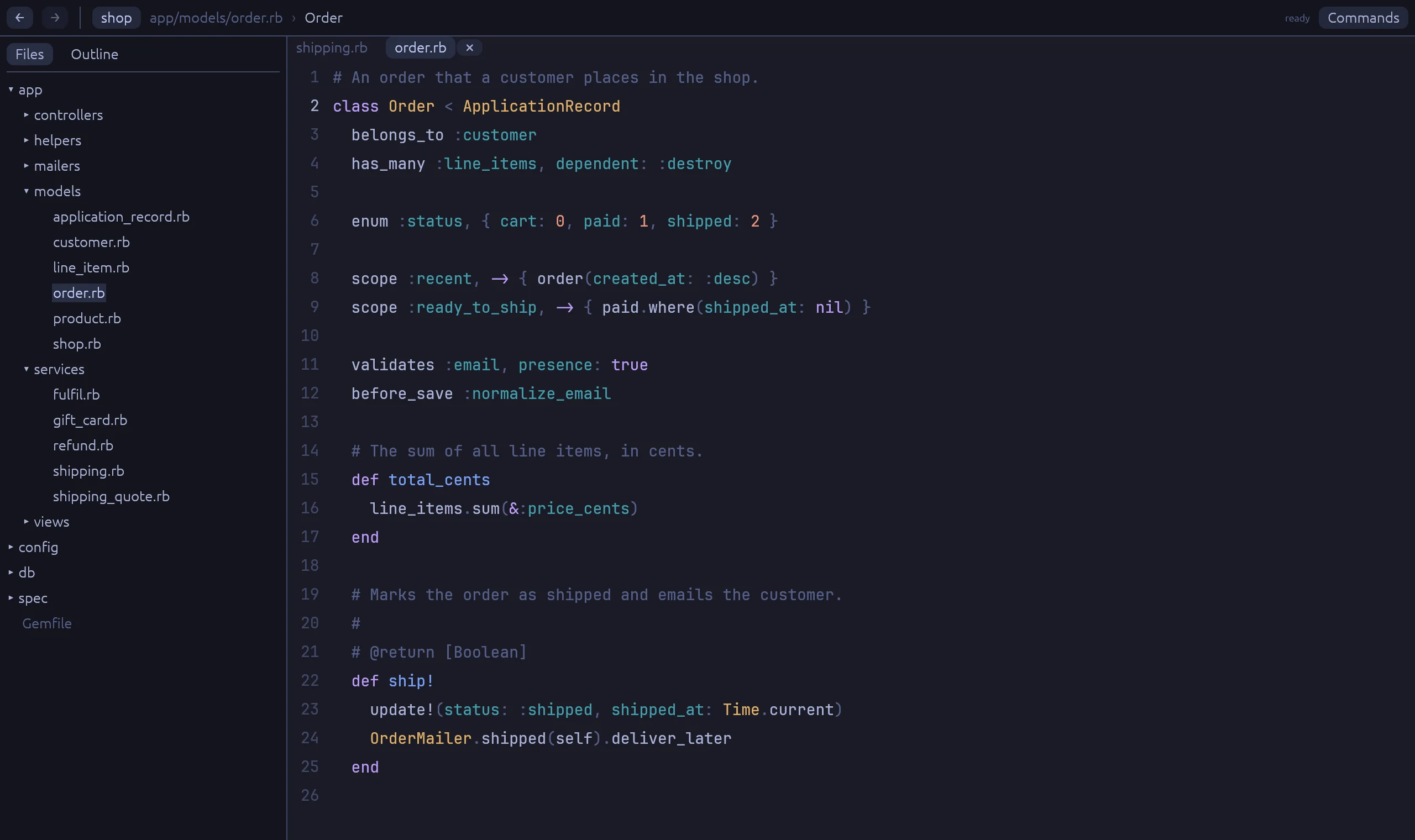Select order.rb in the file tree

coord(78,293)
